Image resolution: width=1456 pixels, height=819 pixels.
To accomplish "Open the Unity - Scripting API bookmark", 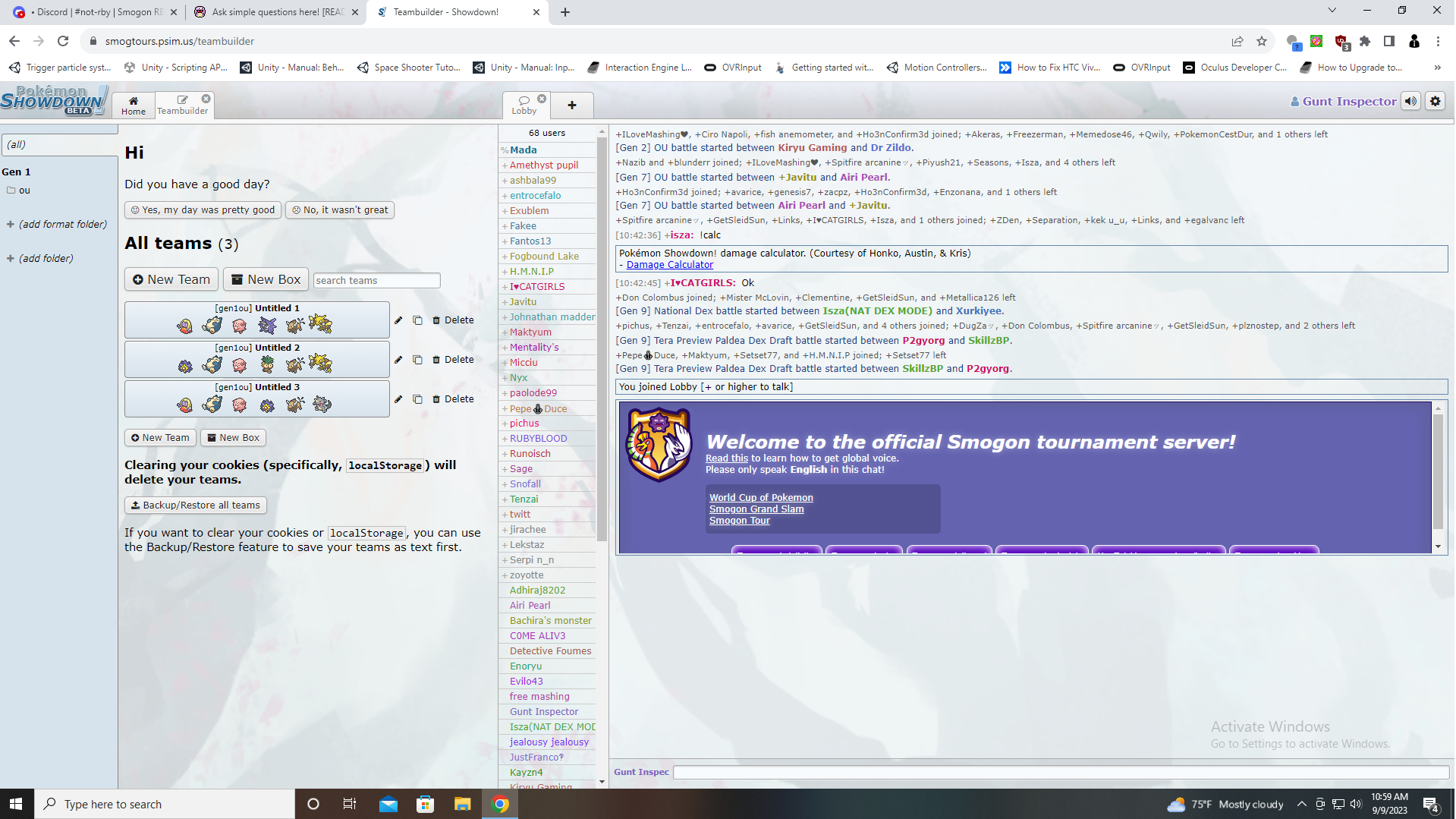I will pyautogui.click(x=176, y=68).
